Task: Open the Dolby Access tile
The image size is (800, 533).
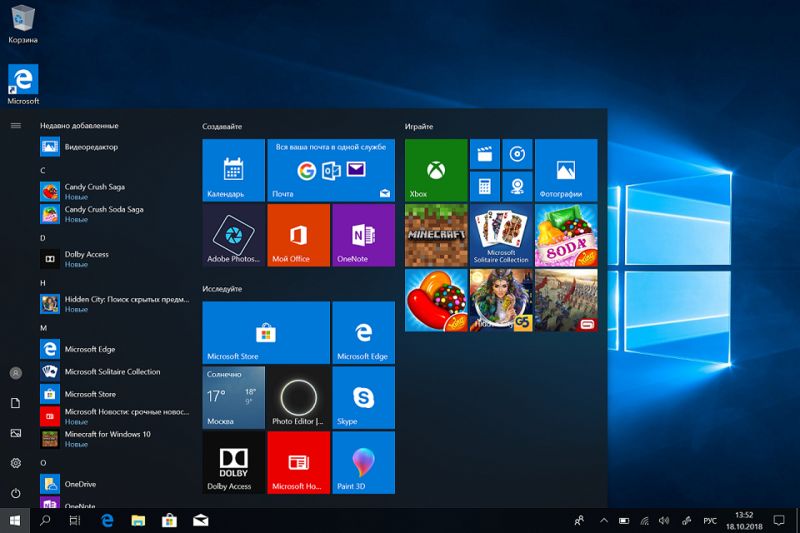Action: click(x=233, y=463)
